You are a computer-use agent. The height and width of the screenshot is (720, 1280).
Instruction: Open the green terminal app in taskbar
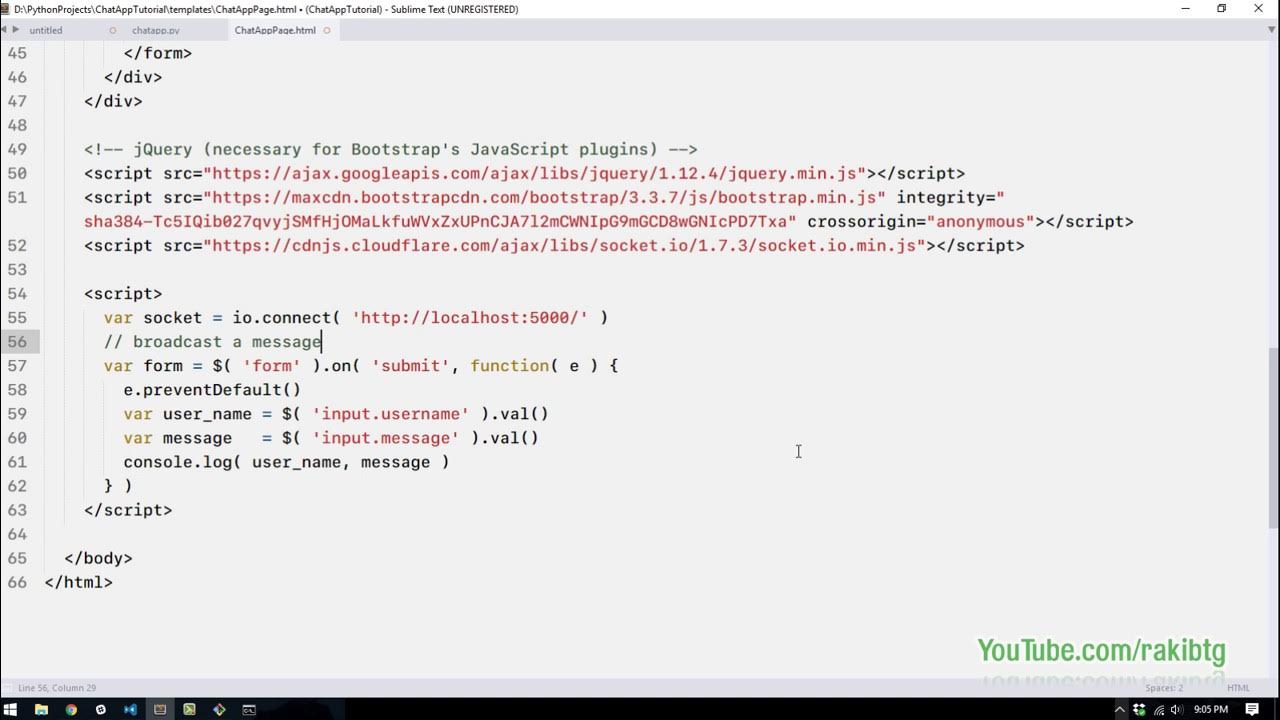(x=190, y=709)
